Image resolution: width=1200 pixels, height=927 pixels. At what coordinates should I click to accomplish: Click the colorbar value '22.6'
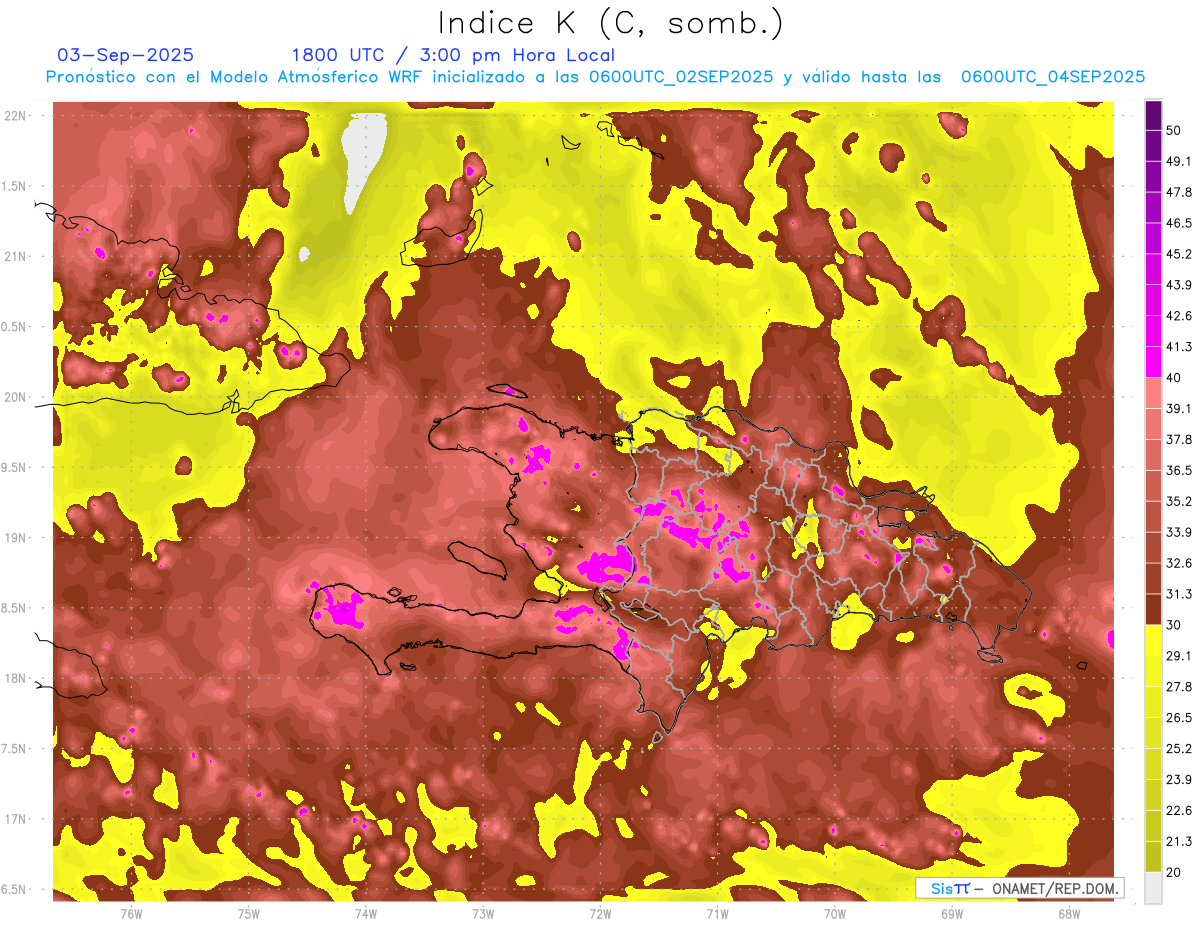point(1178,811)
